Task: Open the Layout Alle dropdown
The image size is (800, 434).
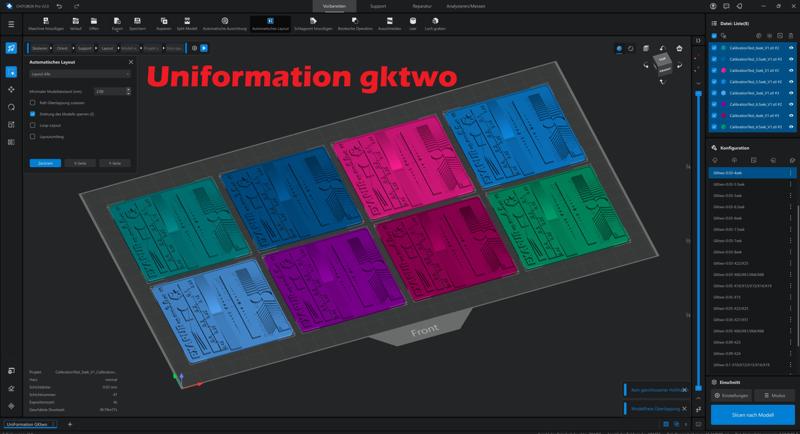Action: (80, 74)
